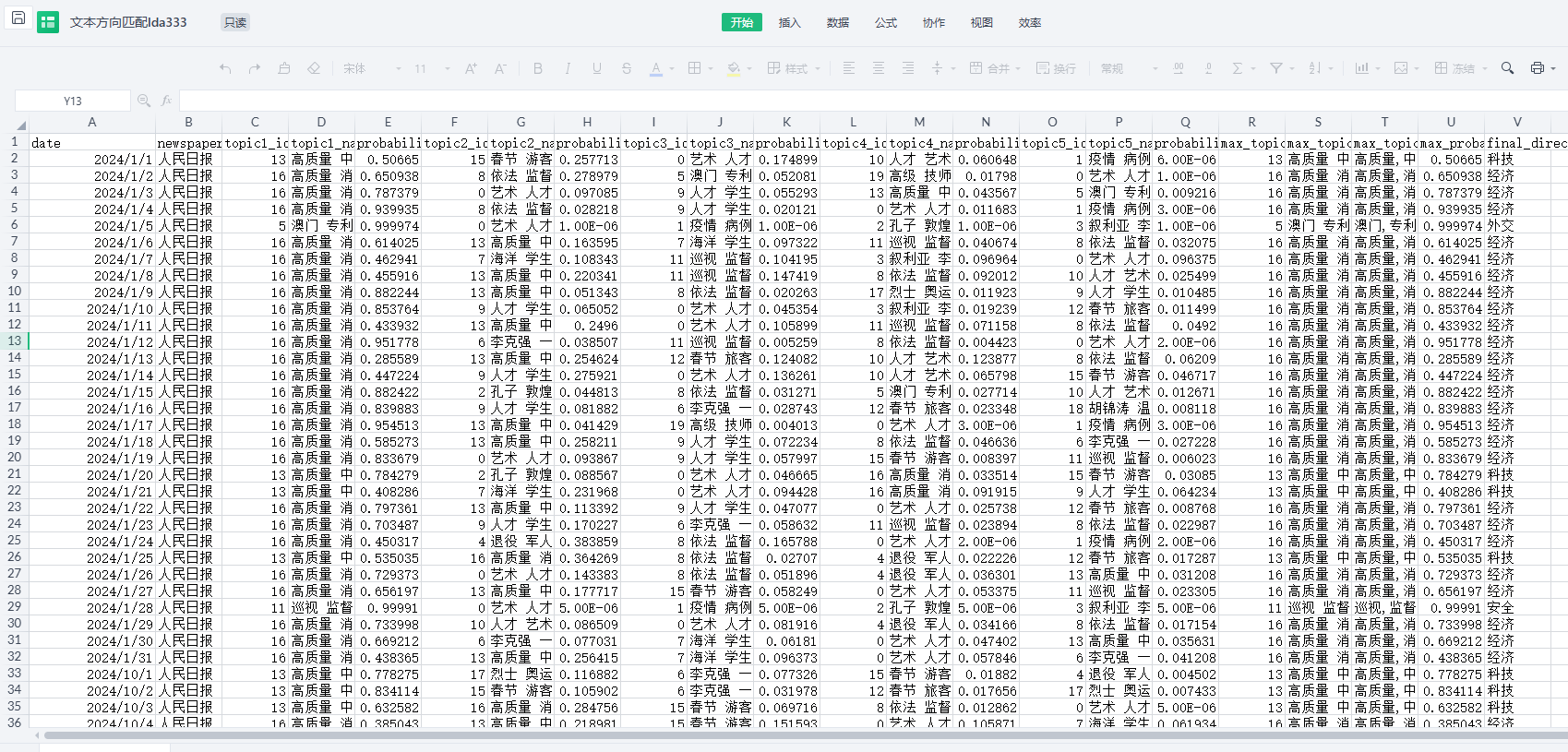Click the 'date' header cell
Image resolution: width=1568 pixels, height=752 pixels.
[x=92, y=142]
